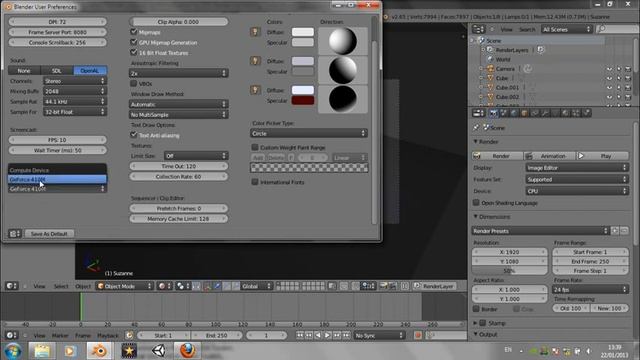The width and height of the screenshot is (640, 360).
Task: Open the Channels Stereo dropdown
Action: 75,81
